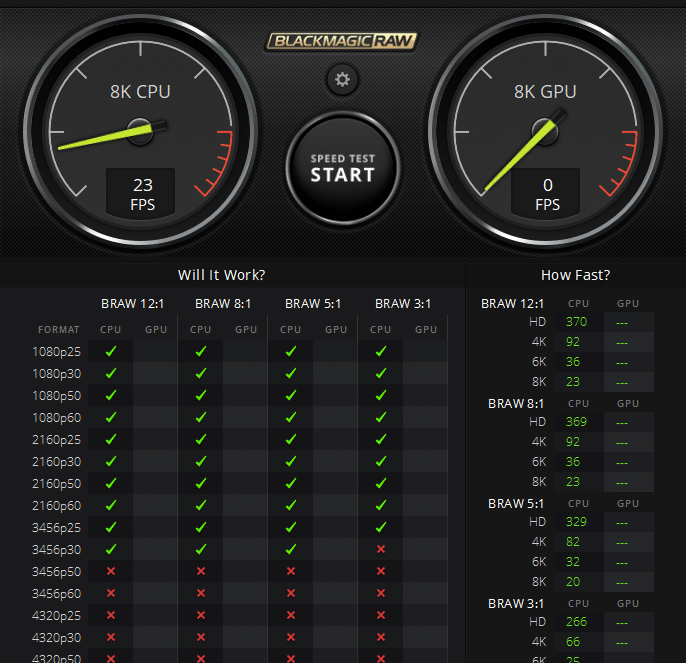Click the Blackmagic RAW logo
Image resolution: width=686 pixels, height=663 pixels.
point(342,42)
